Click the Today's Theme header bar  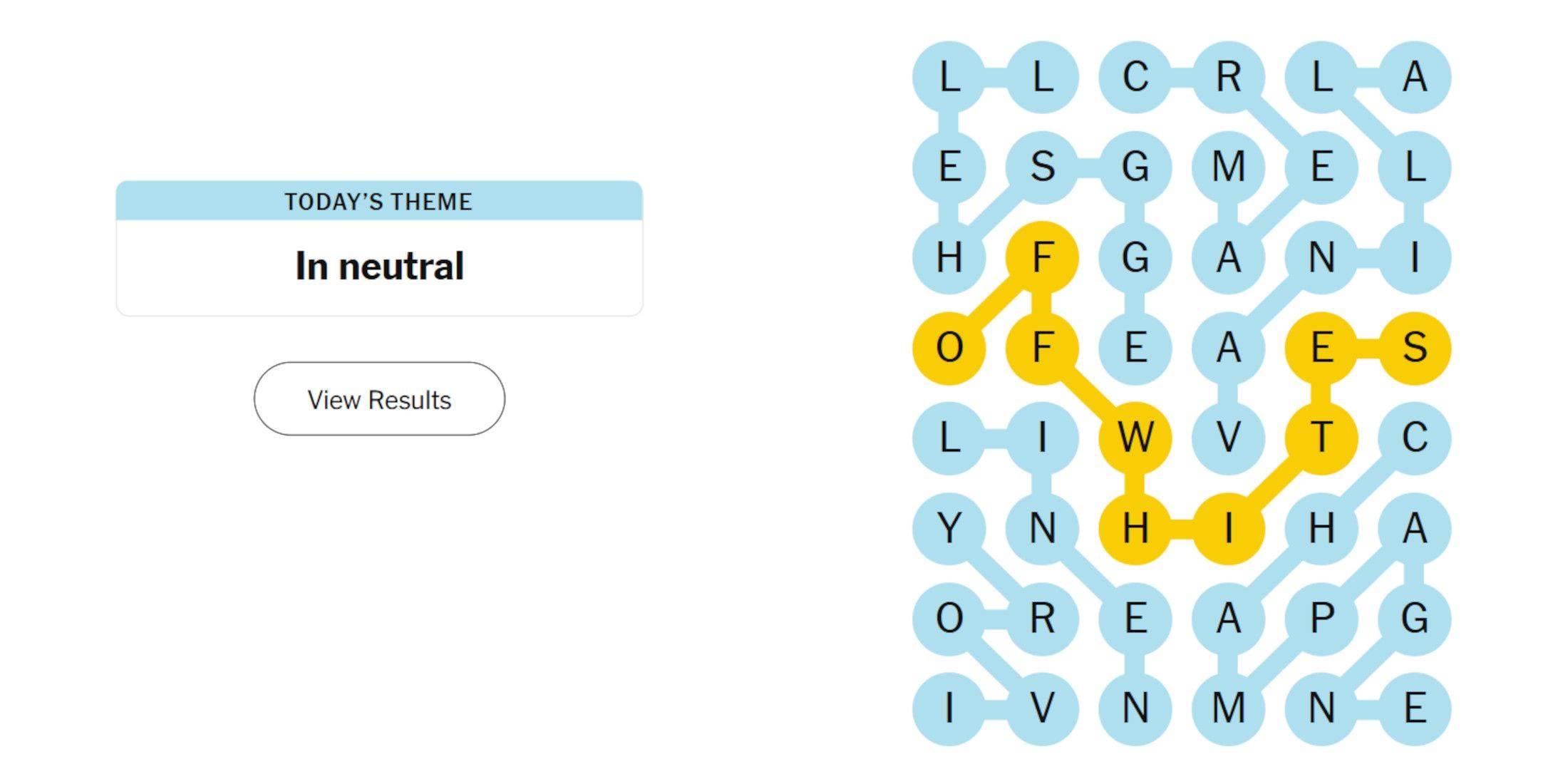379,201
